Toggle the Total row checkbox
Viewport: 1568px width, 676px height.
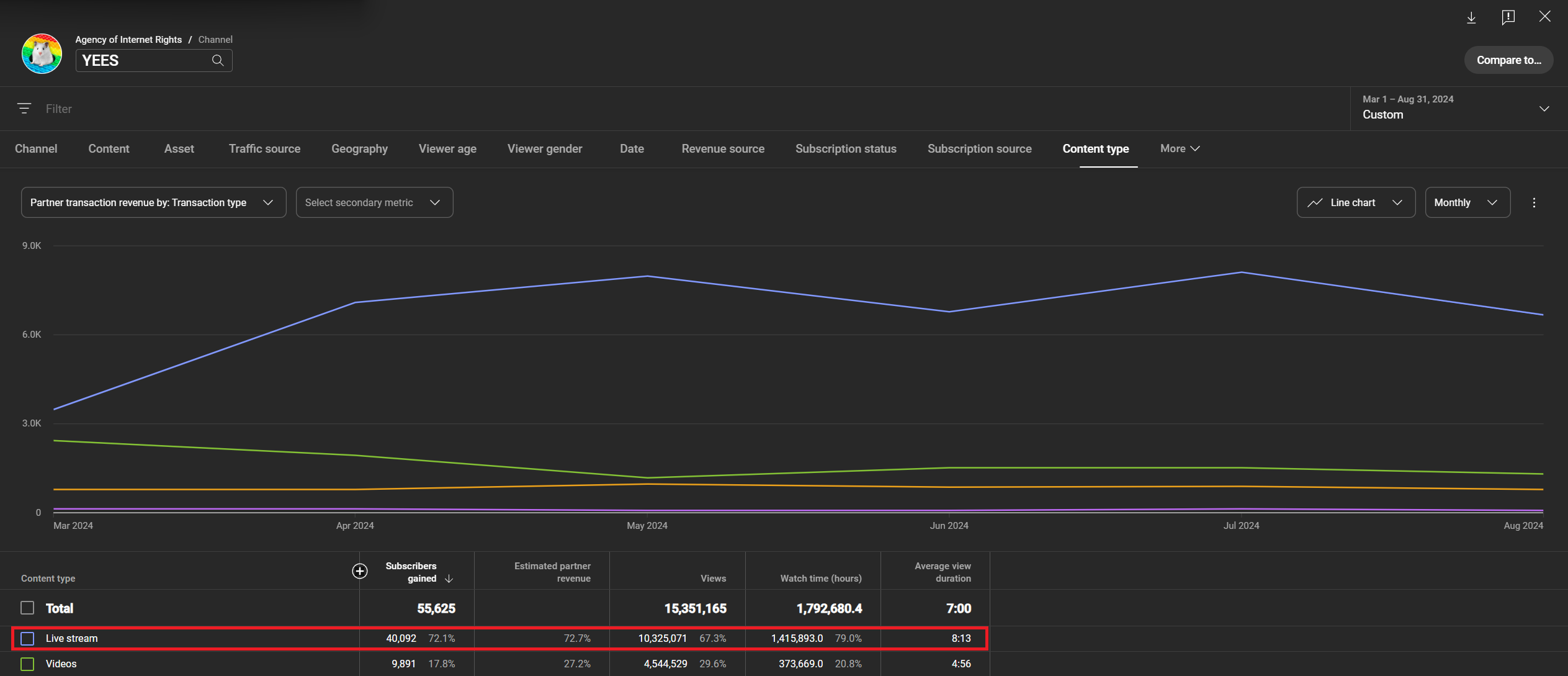pyautogui.click(x=27, y=608)
